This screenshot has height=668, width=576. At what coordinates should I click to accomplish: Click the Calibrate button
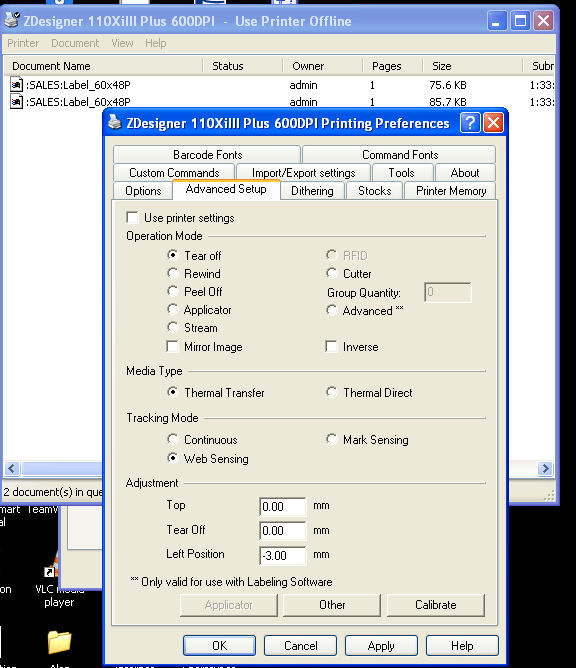[x=435, y=605]
